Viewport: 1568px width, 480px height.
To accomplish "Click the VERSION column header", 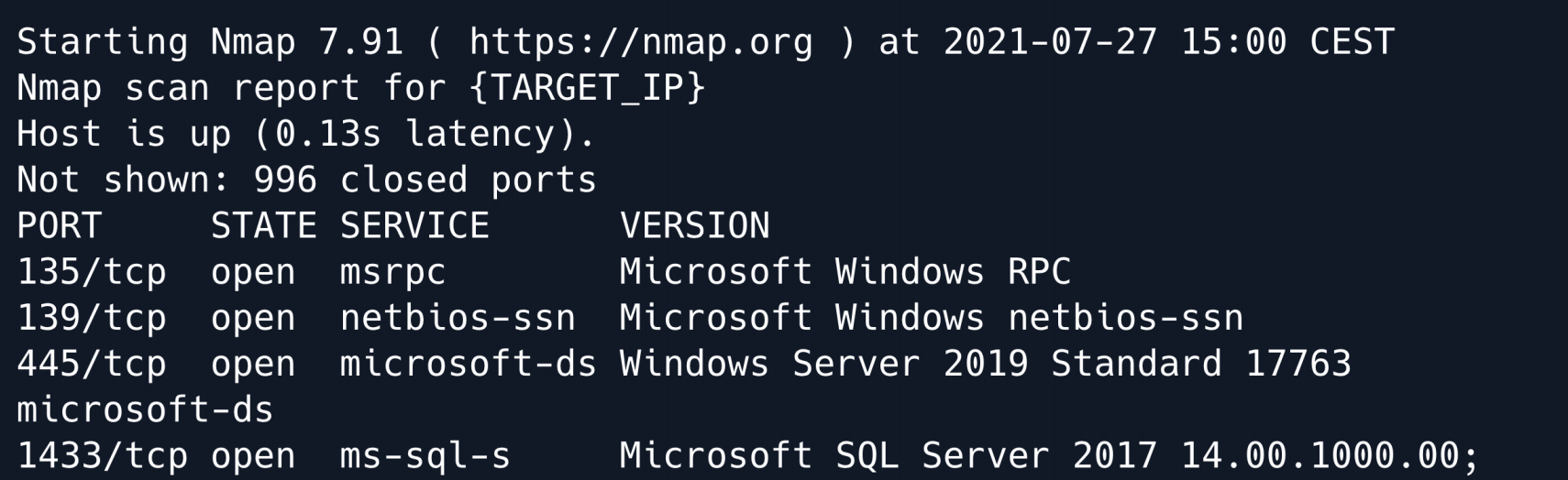I will point(694,226).
